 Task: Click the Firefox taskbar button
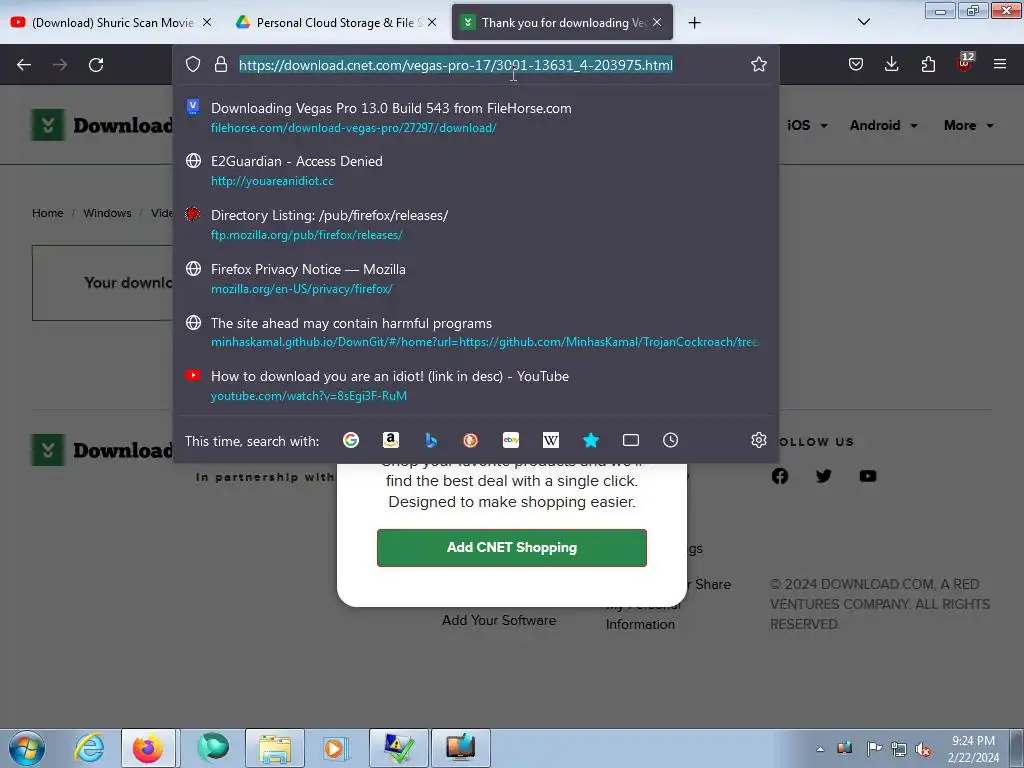point(148,748)
